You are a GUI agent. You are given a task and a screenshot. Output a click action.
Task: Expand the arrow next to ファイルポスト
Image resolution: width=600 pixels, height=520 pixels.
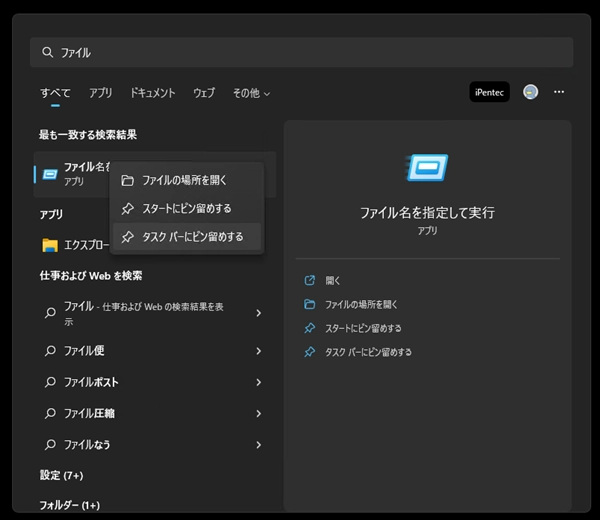pos(259,382)
